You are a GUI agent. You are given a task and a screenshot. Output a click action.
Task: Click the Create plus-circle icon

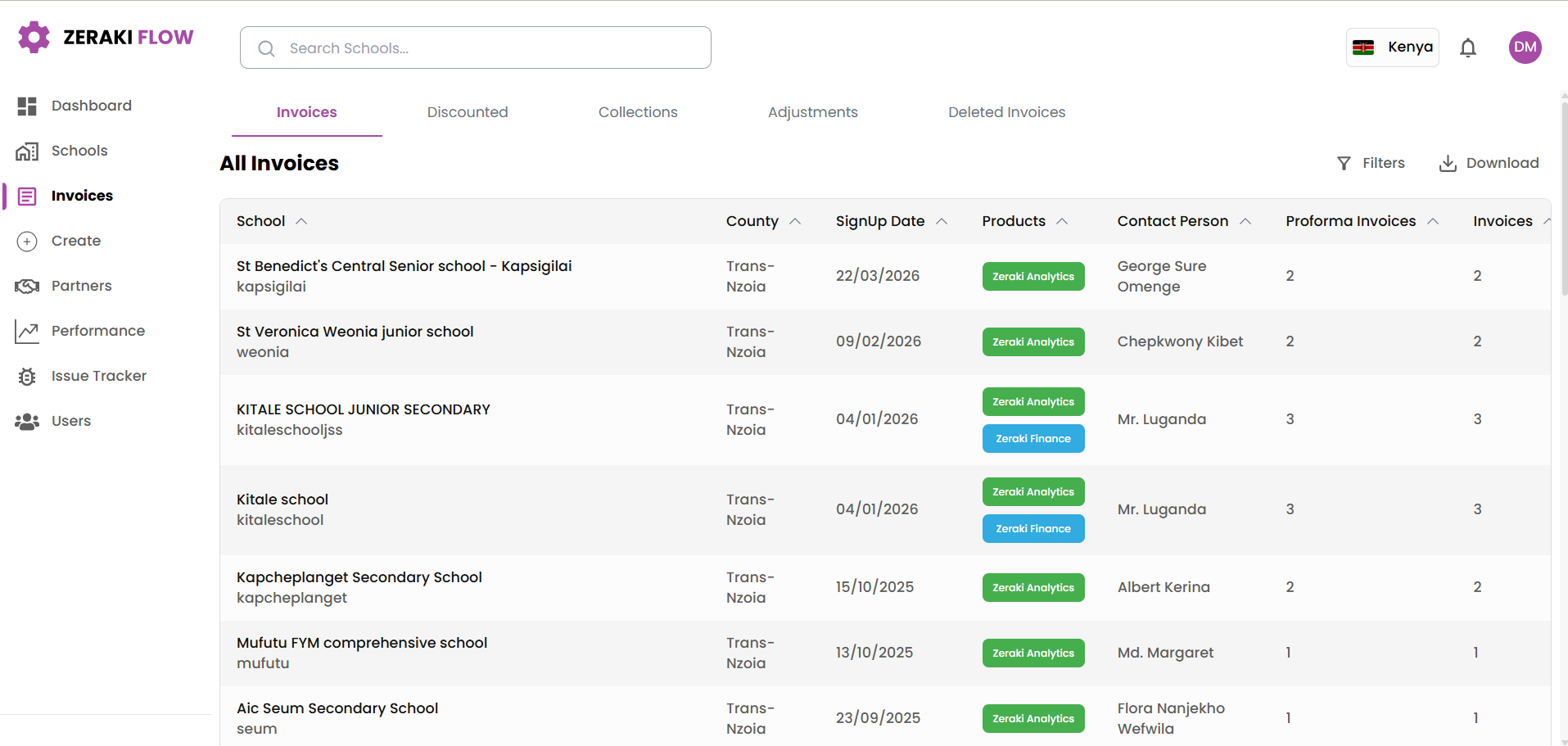pyautogui.click(x=27, y=241)
